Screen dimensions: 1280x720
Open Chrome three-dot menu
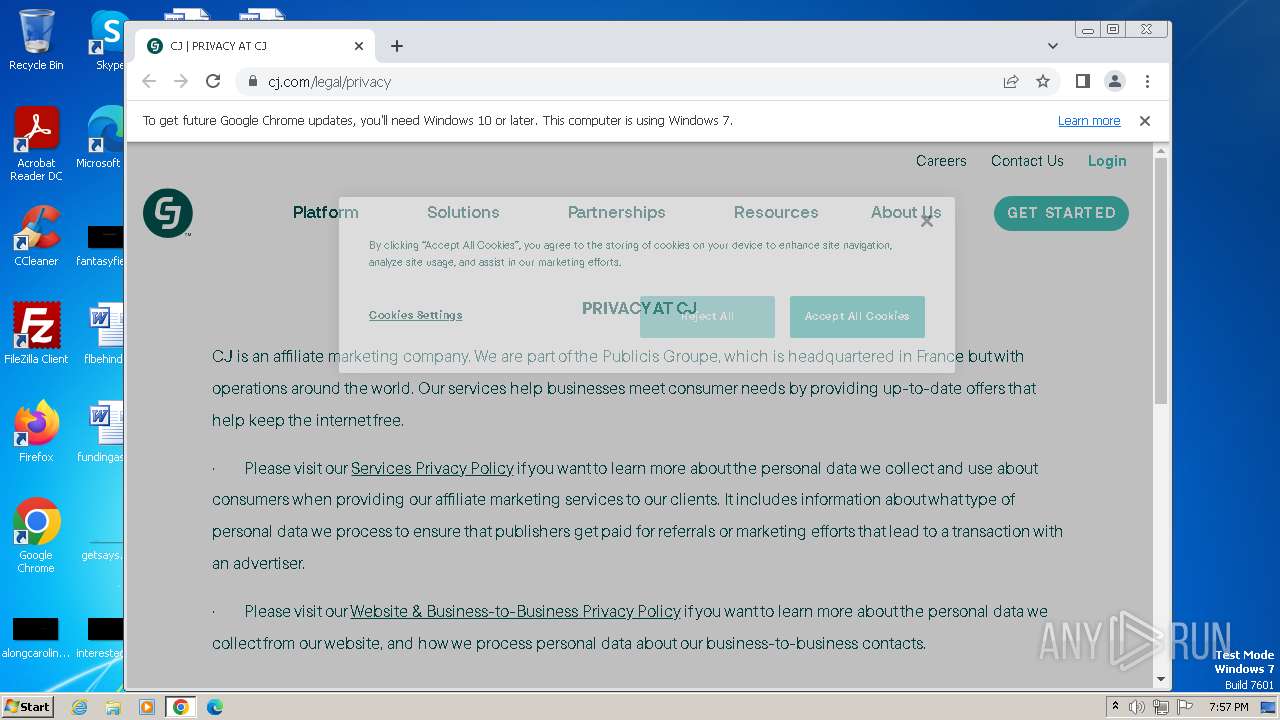1147,81
